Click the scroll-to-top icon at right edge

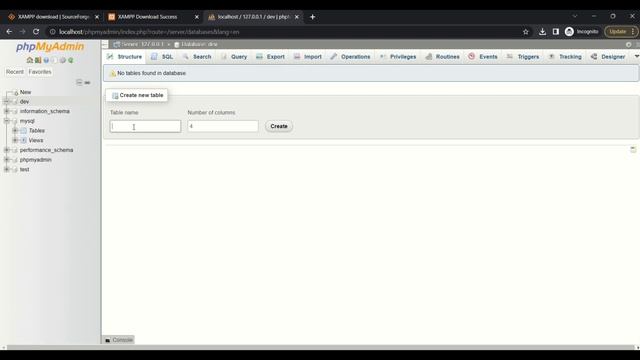633,149
